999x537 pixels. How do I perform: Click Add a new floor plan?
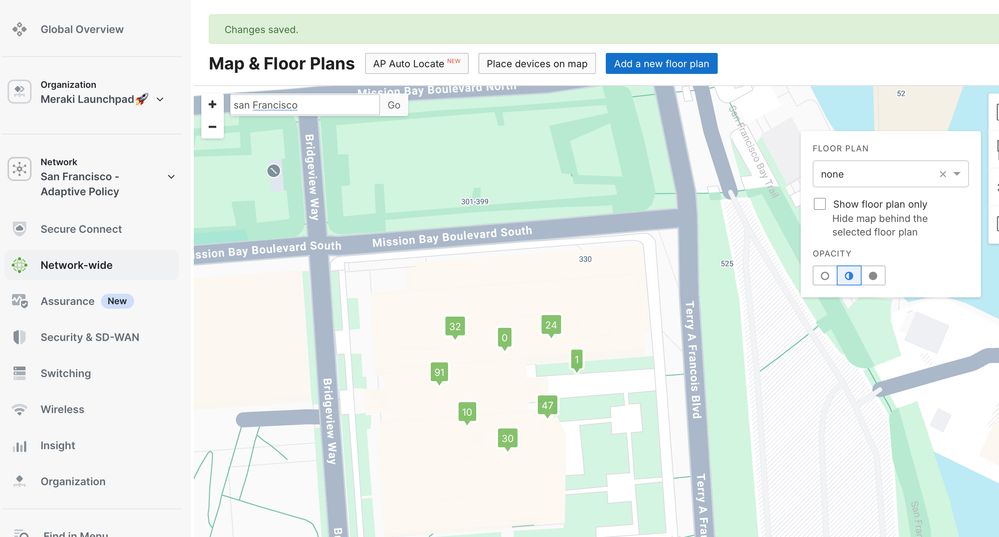coord(661,64)
